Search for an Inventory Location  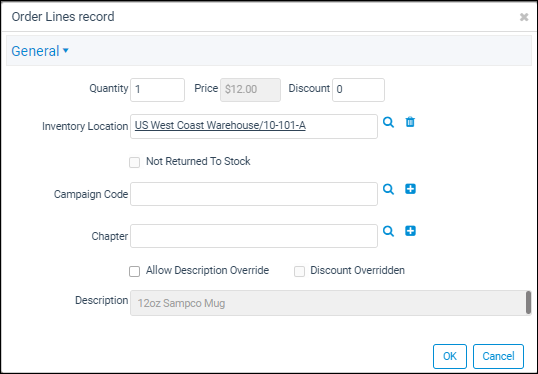(x=388, y=122)
